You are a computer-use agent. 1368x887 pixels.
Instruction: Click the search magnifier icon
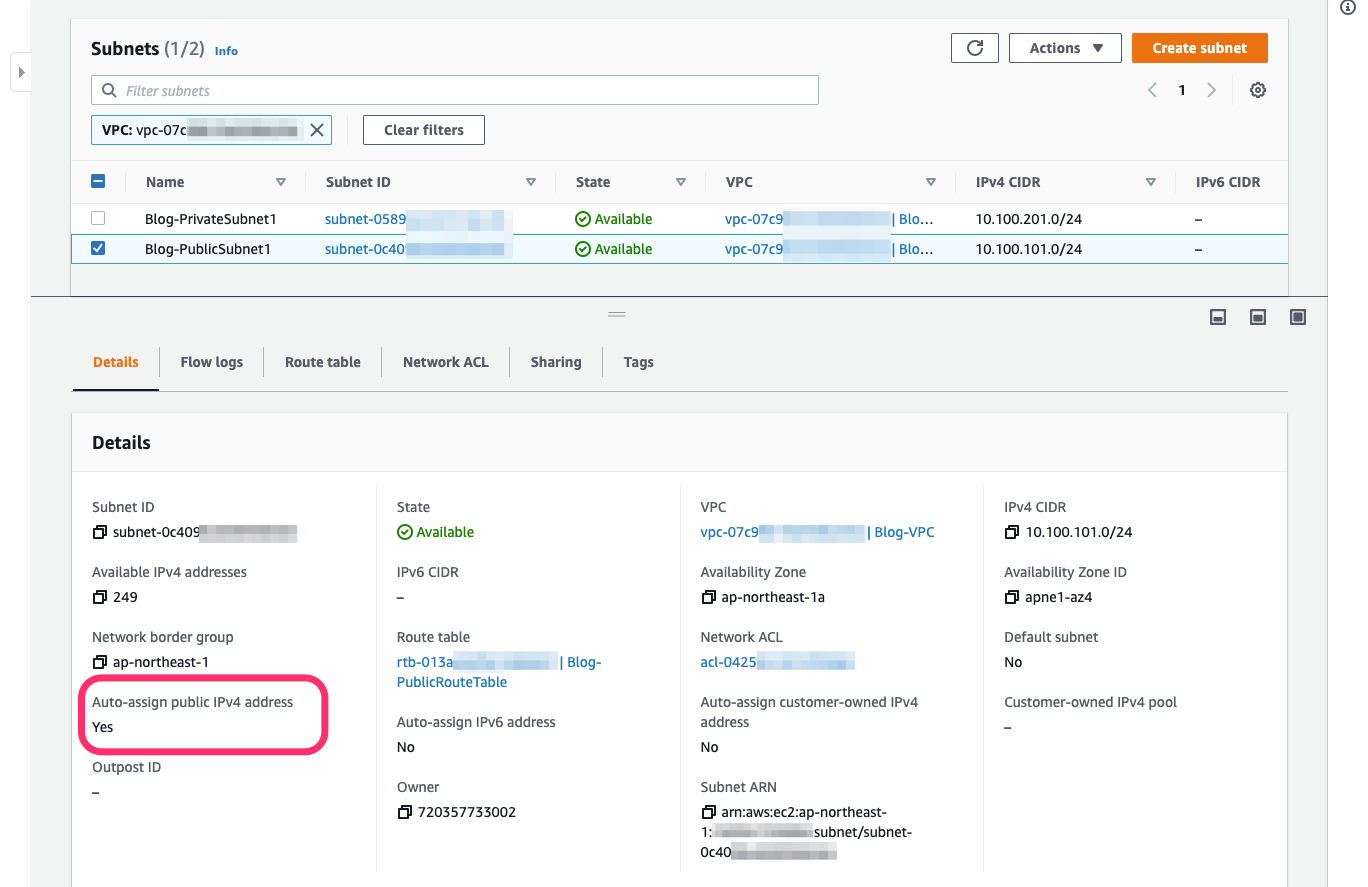tap(108, 91)
